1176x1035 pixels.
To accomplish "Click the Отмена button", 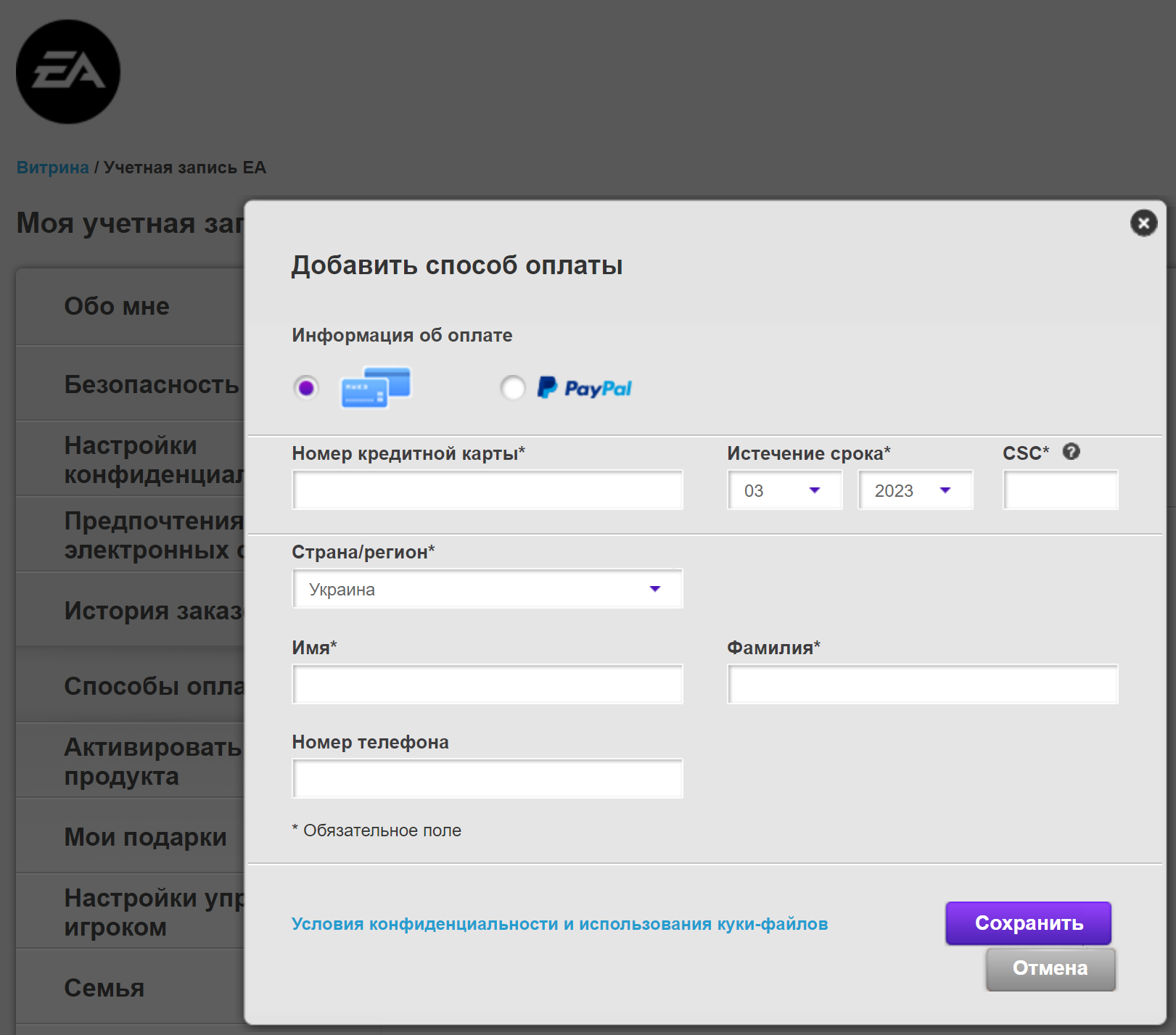I will coord(1050,969).
